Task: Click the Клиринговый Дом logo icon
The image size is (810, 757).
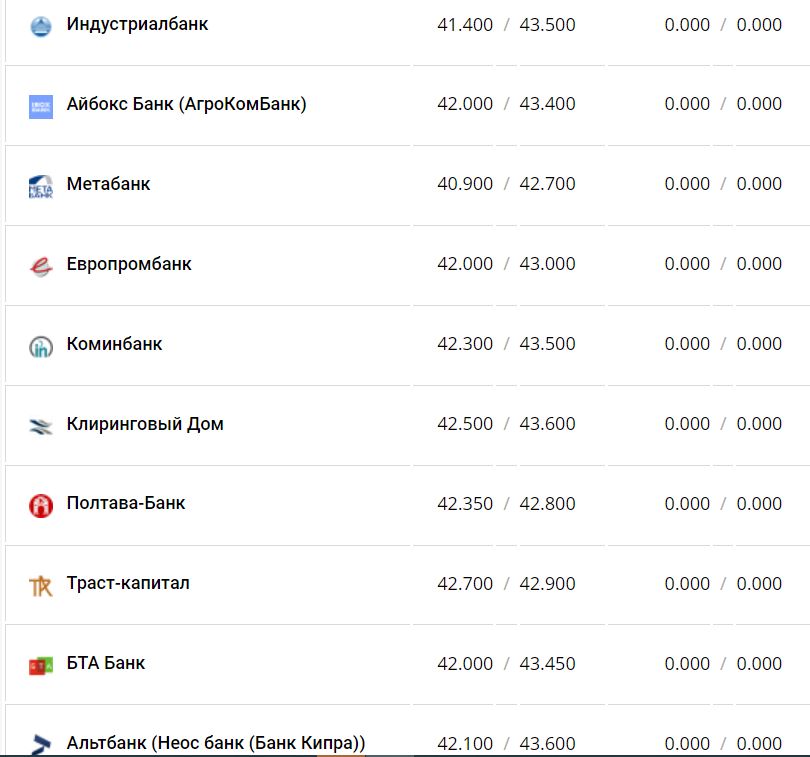Action: click(40, 426)
